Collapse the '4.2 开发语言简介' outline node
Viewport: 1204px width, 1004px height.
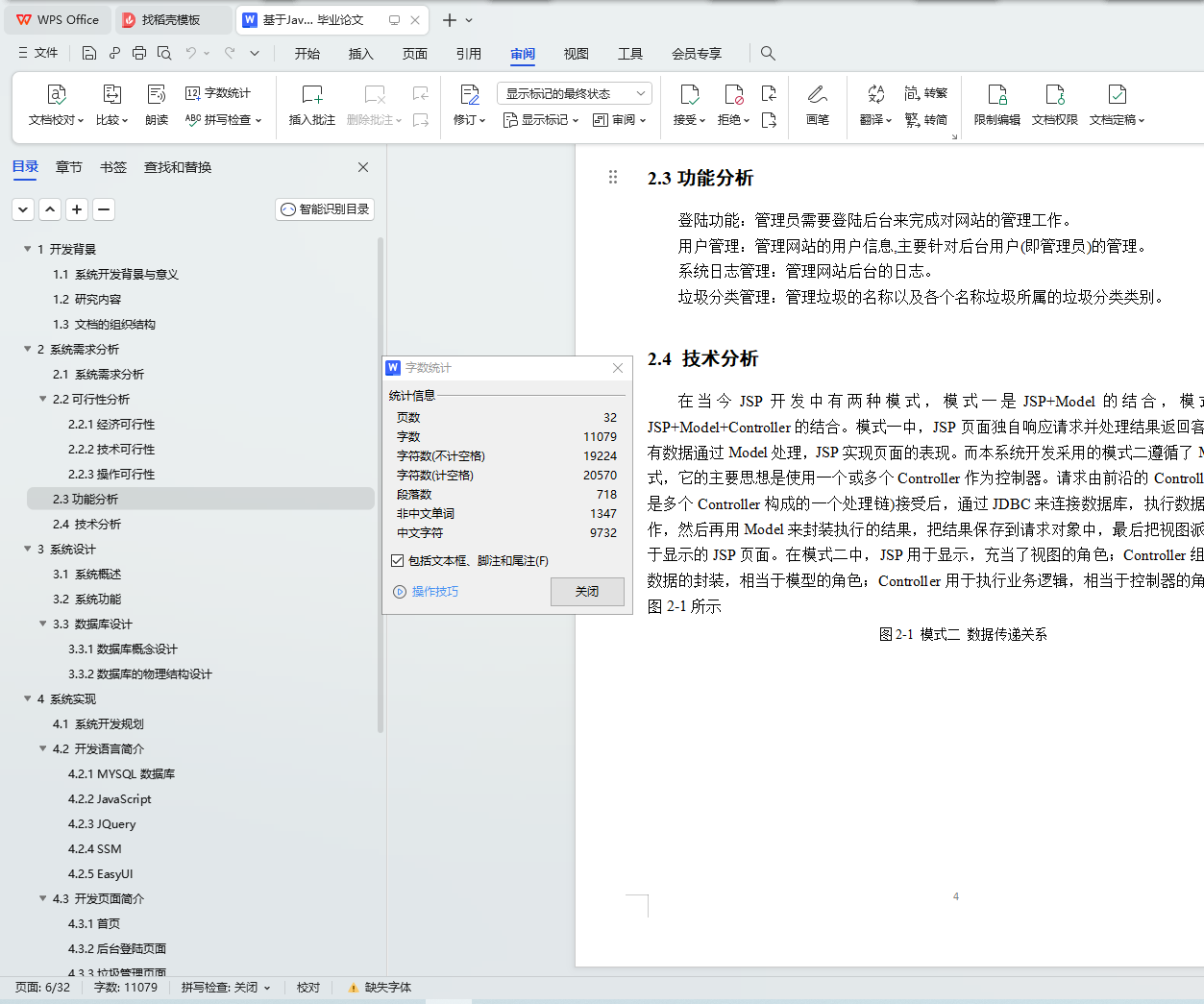coord(43,748)
